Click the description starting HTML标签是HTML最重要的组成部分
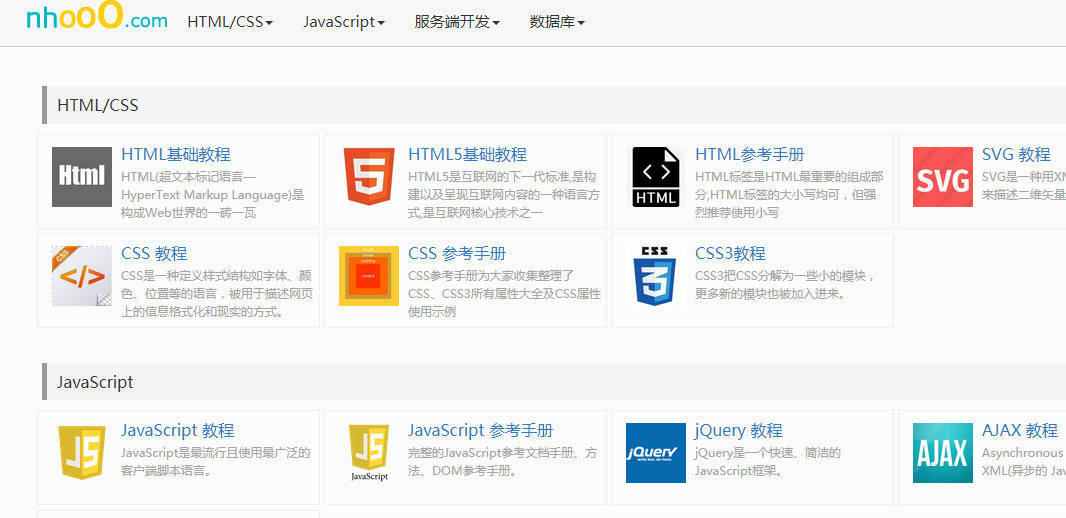1066x518 pixels. pyautogui.click(x=789, y=195)
